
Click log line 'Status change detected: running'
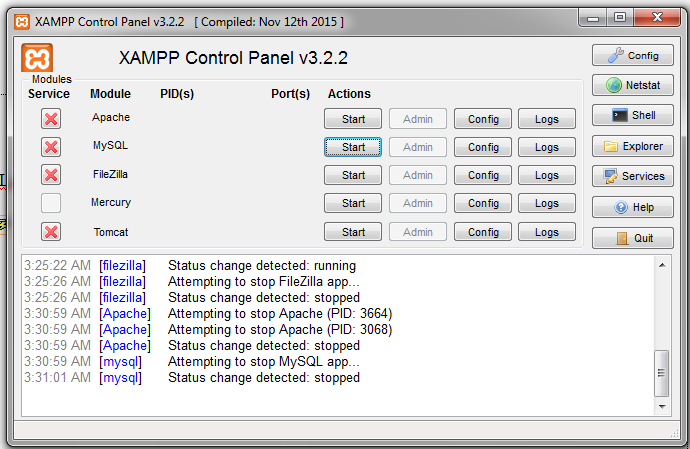[262, 265]
